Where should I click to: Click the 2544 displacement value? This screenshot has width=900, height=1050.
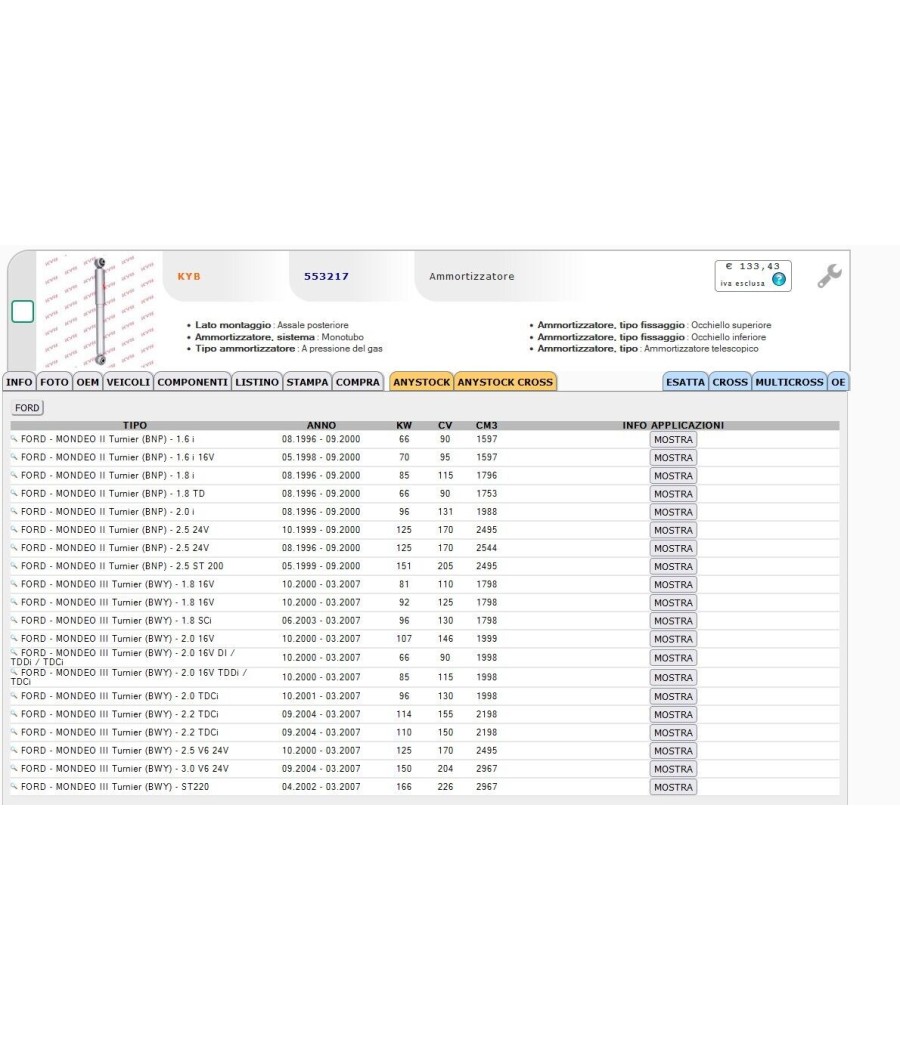[x=487, y=547]
